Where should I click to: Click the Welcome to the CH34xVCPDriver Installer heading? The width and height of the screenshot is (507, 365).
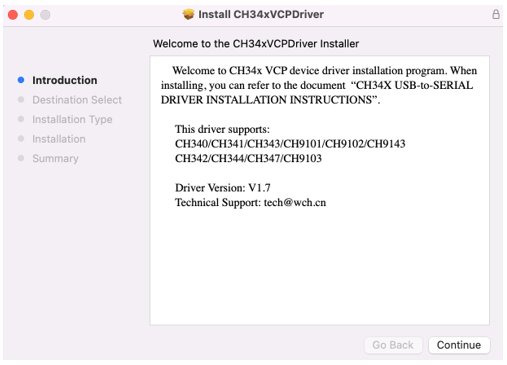coord(256,44)
